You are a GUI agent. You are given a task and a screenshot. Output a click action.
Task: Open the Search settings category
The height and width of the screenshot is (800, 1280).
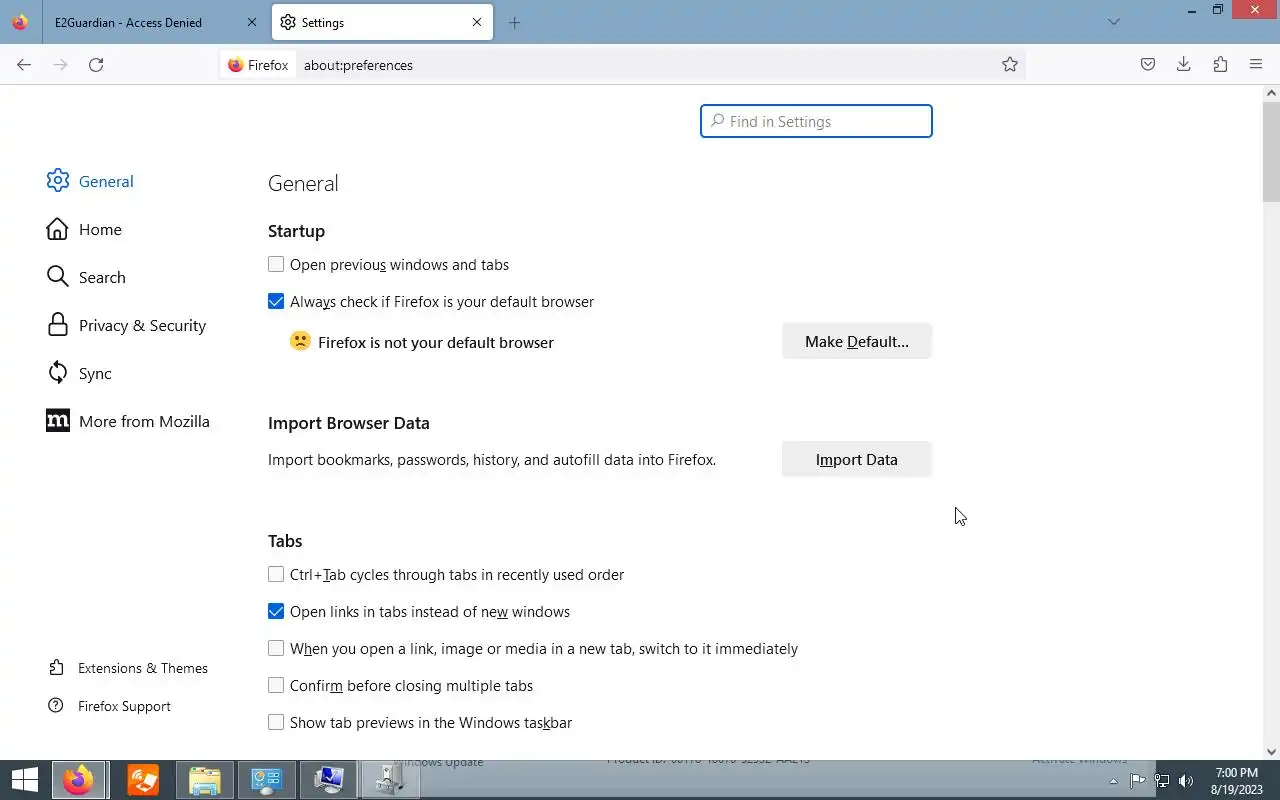click(x=102, y=277)
